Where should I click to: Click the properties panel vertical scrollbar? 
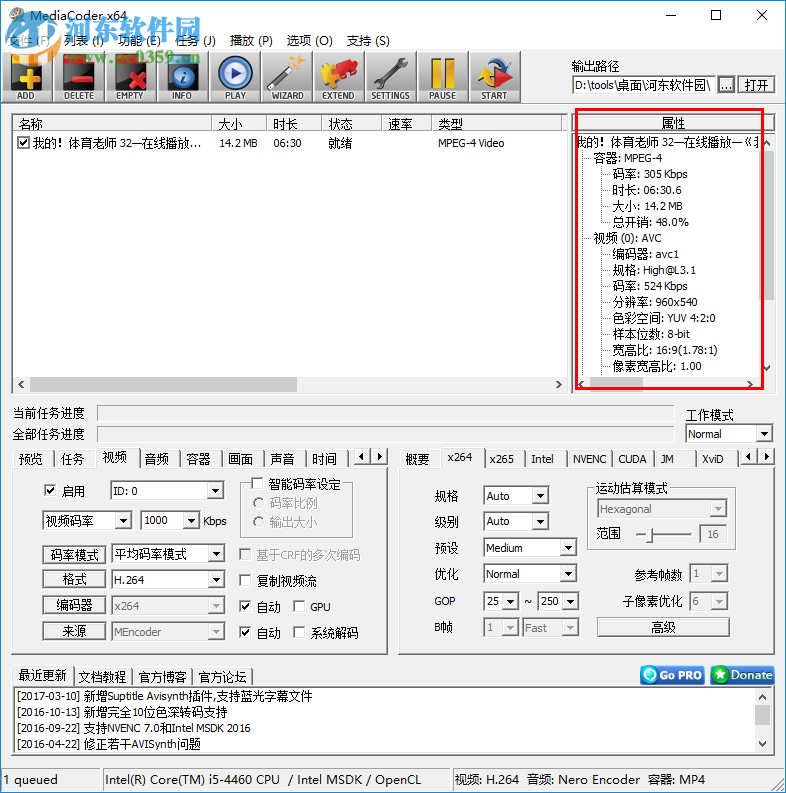point(767,255)
